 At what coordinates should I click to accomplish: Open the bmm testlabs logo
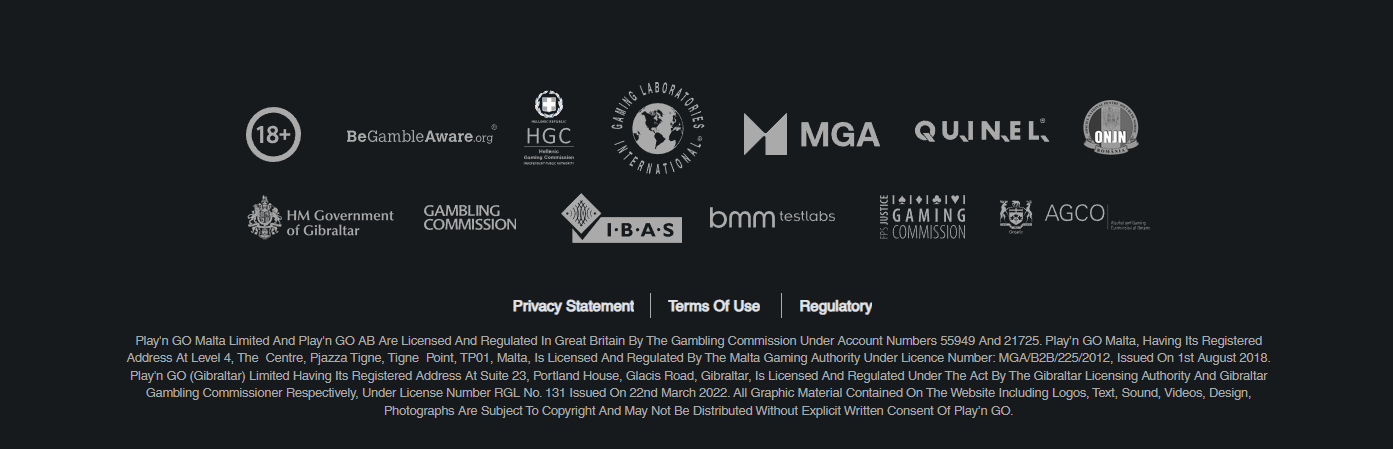[772, 216]
